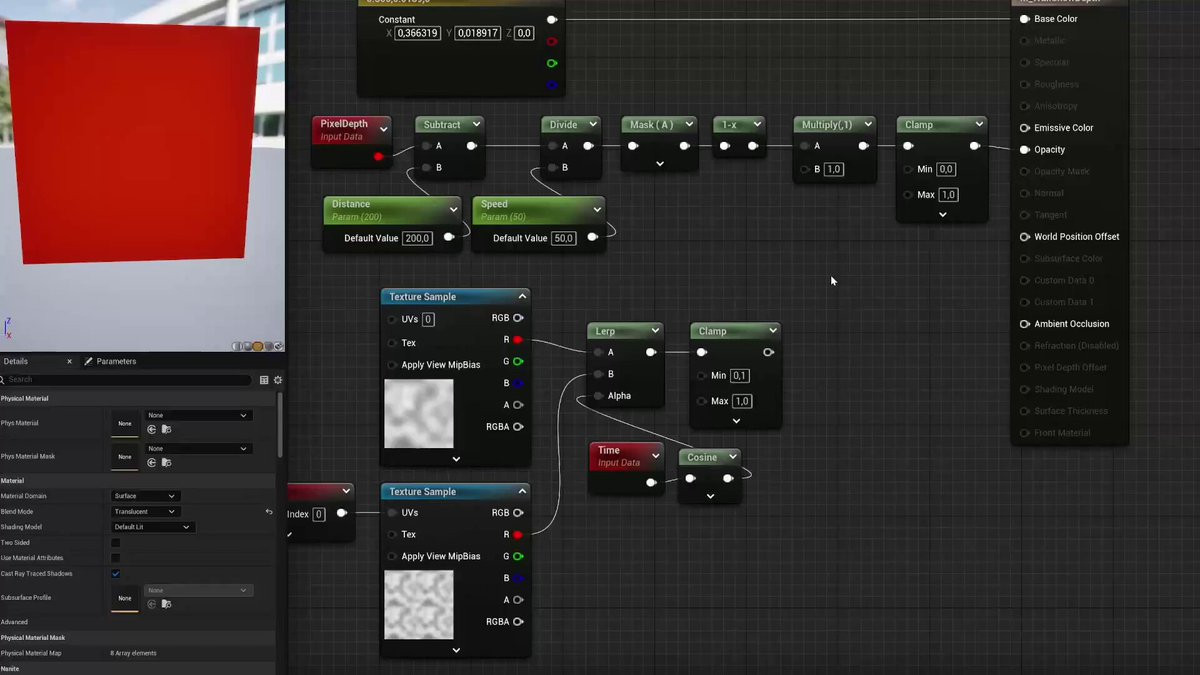The width and height of the screenshot is (1200, 675).
Task: Collapse the Subtract node header chevron
Action: click(475, 125)
